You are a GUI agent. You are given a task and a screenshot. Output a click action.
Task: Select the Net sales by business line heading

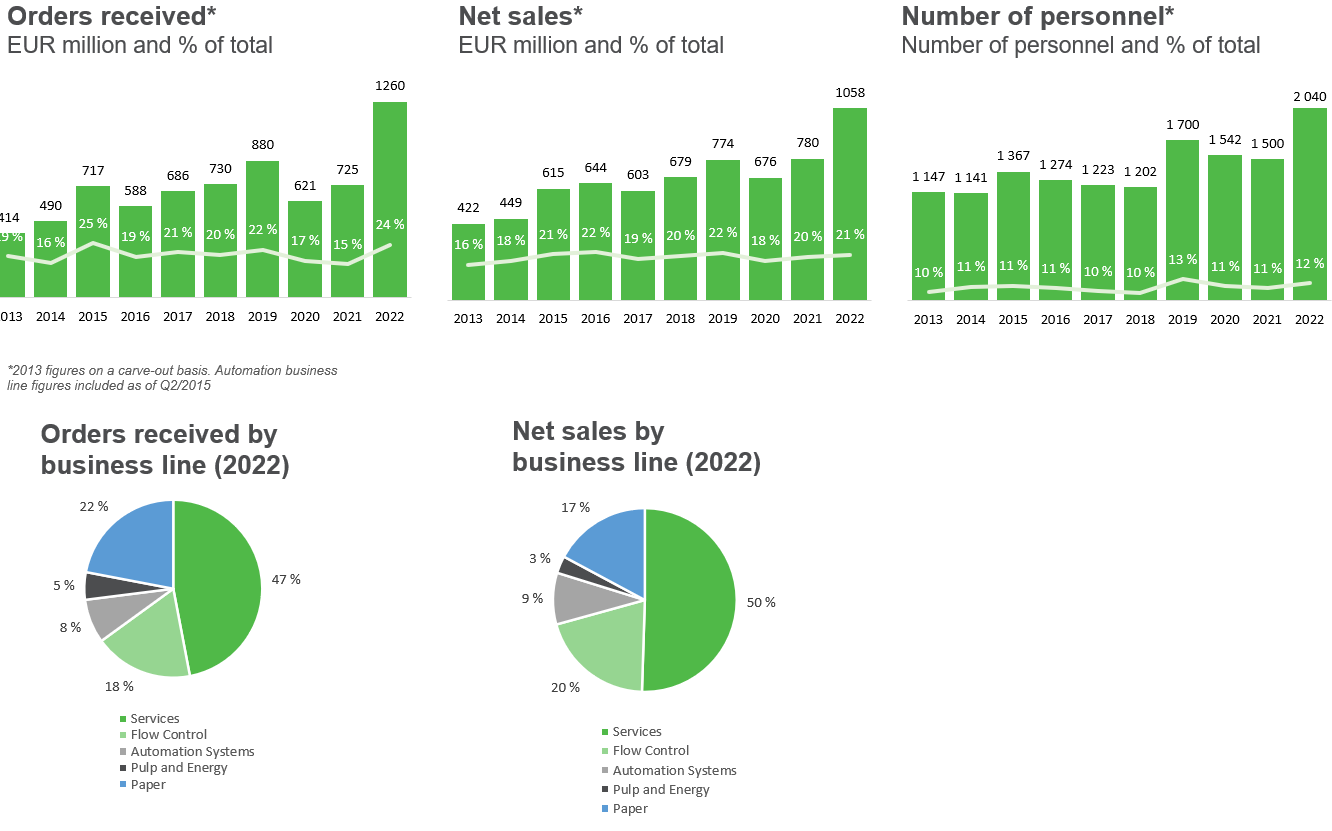(636, 447)
